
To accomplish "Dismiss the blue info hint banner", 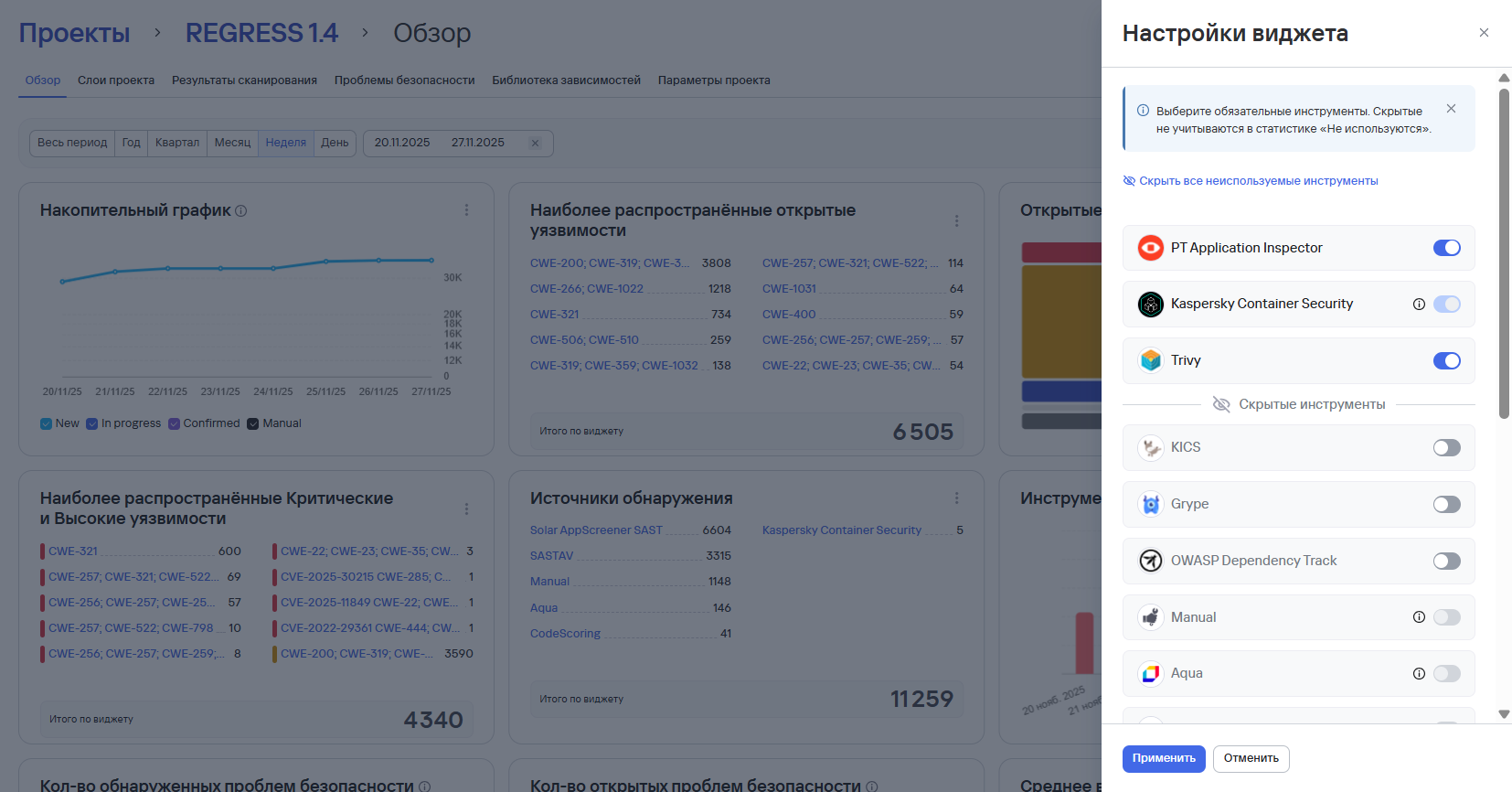I will pyautogui.click(x=1451, y=109).
